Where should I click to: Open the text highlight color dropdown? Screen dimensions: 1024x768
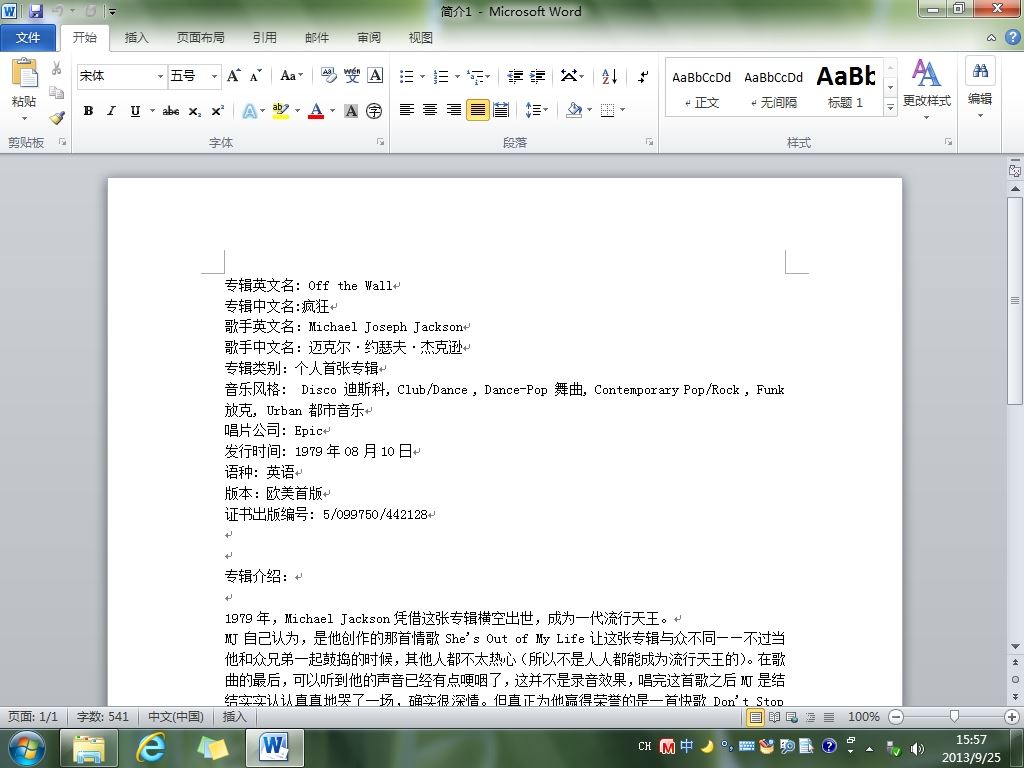click(x=297, y=111)
